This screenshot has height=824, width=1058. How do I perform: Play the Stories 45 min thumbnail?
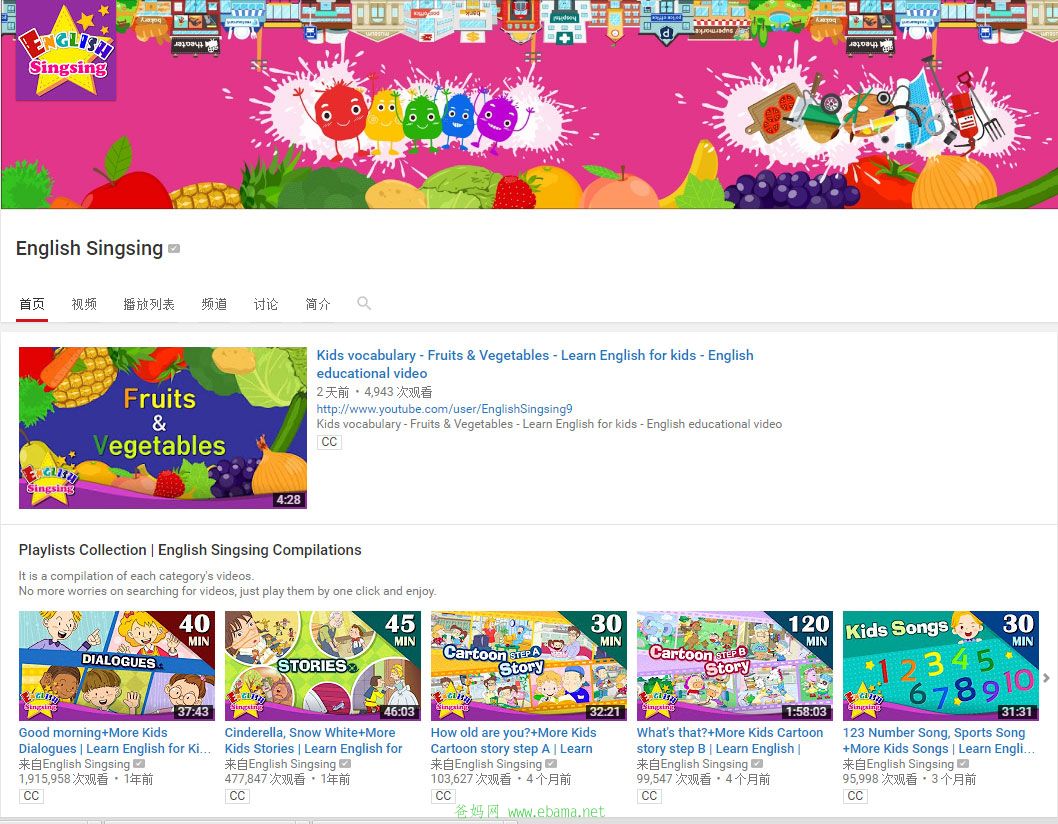[323, 666]
